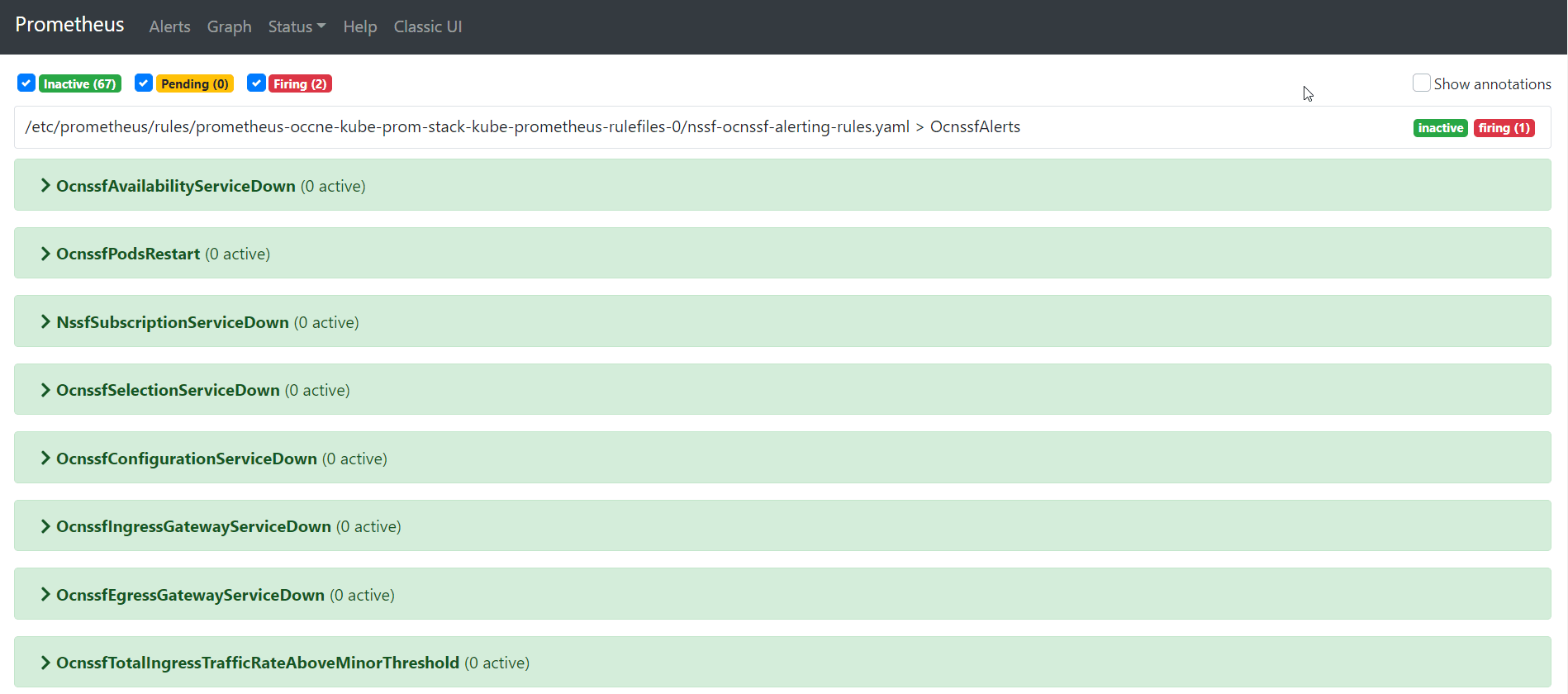Expand the OcnssfConfigurationServiceDown rule

tap(186, 458)
